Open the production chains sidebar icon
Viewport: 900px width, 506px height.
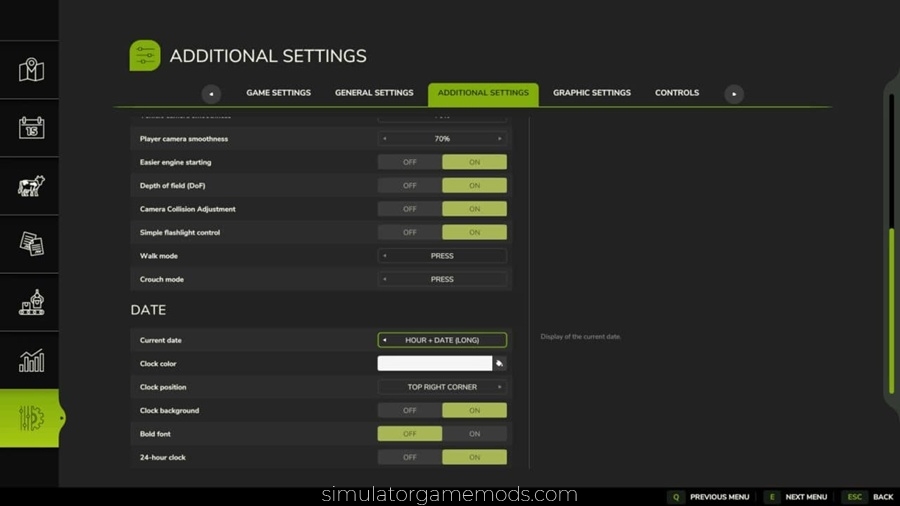[x=31, y=302]
